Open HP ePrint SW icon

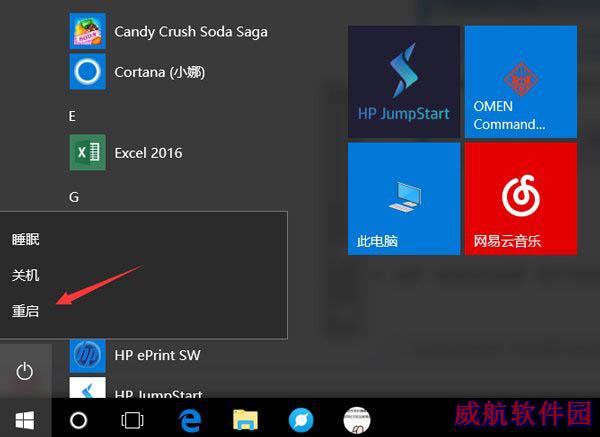pyautogui.click(x=88, y=355)
